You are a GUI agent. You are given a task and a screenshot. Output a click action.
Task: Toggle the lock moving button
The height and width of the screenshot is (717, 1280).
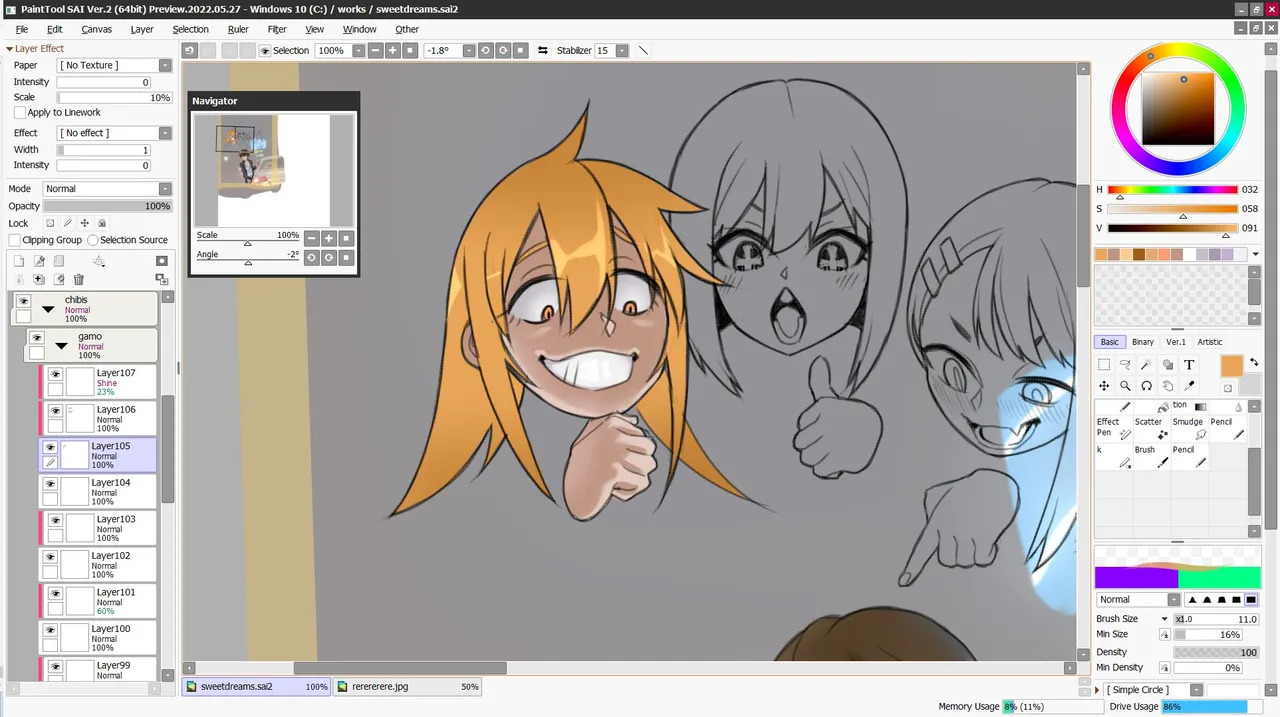pyautogui.click(x=85, y=223)
